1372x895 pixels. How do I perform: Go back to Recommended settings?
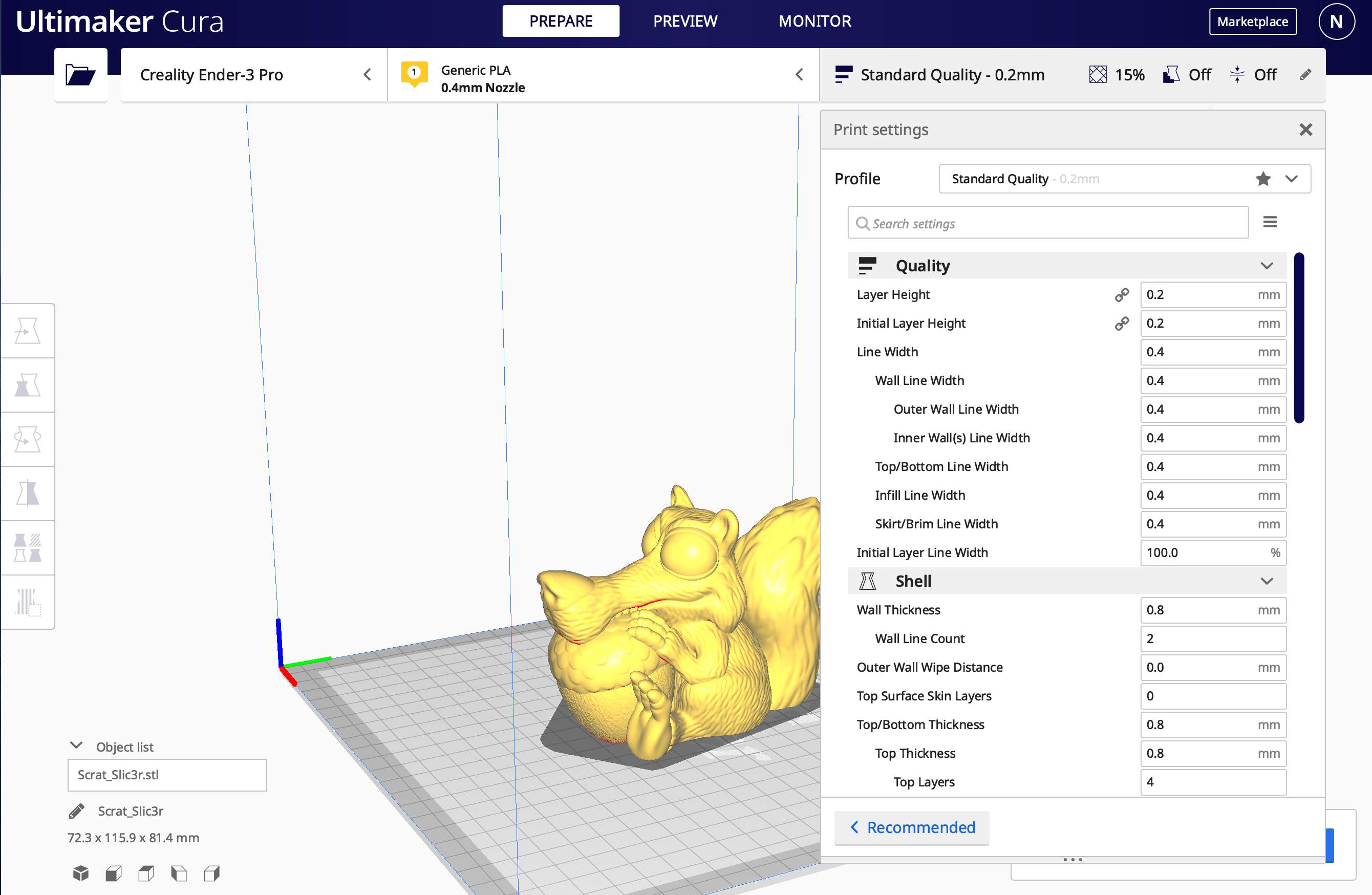click(912, 827)
